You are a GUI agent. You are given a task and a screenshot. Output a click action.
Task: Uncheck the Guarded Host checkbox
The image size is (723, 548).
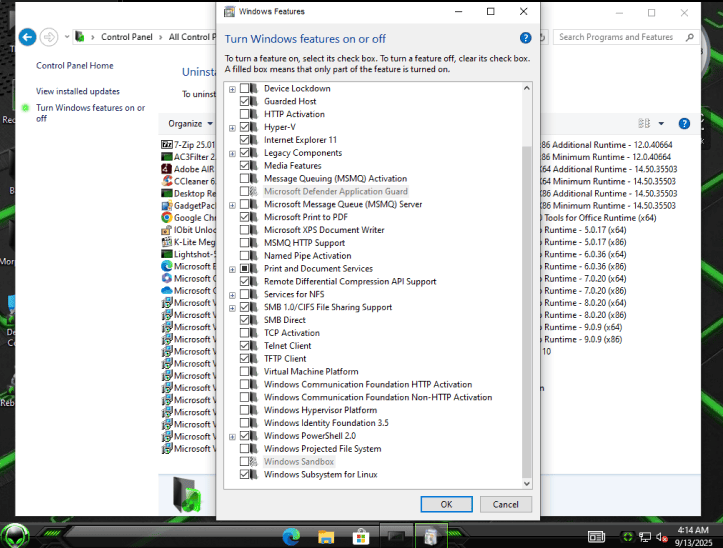coord(244,101)
